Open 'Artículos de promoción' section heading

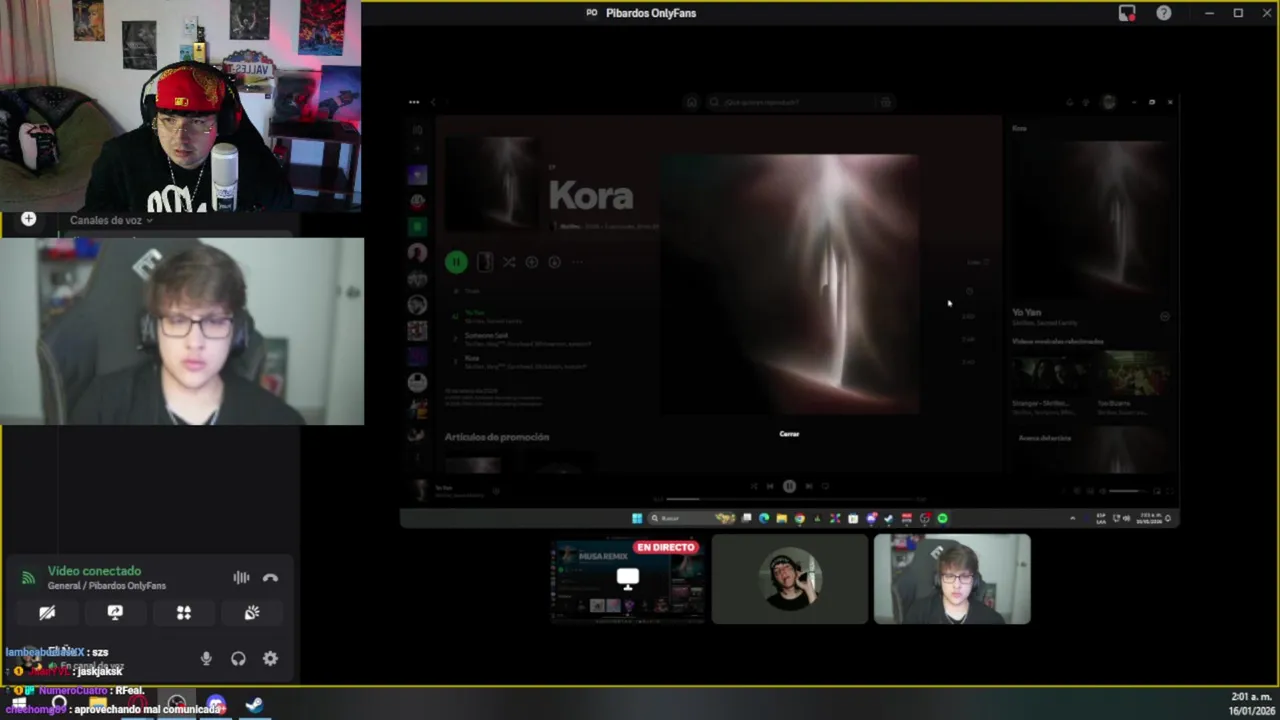pyautogui.click(x=497, y=437)
